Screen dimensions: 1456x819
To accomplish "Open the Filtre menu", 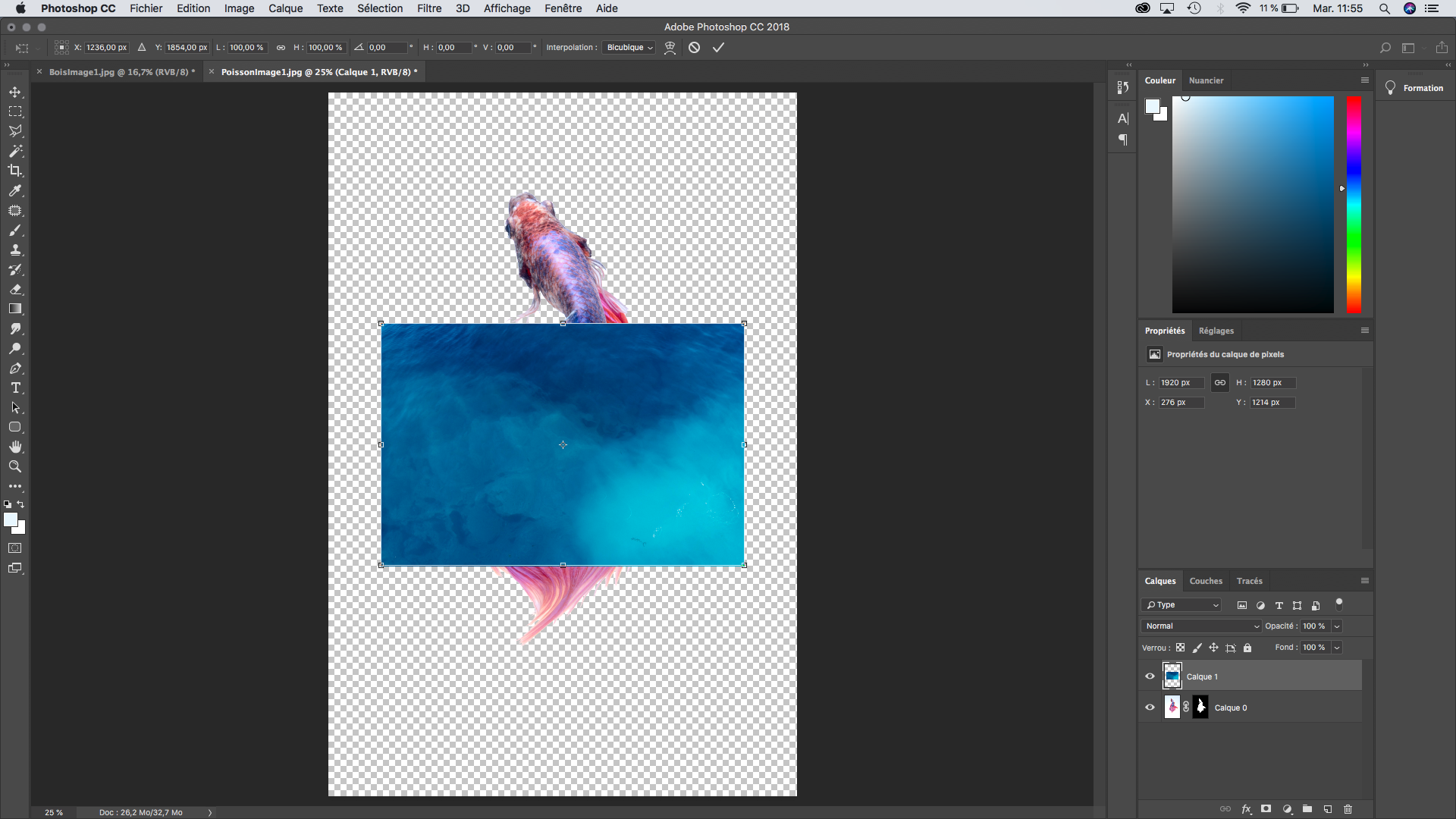I will tap(428, 8).
